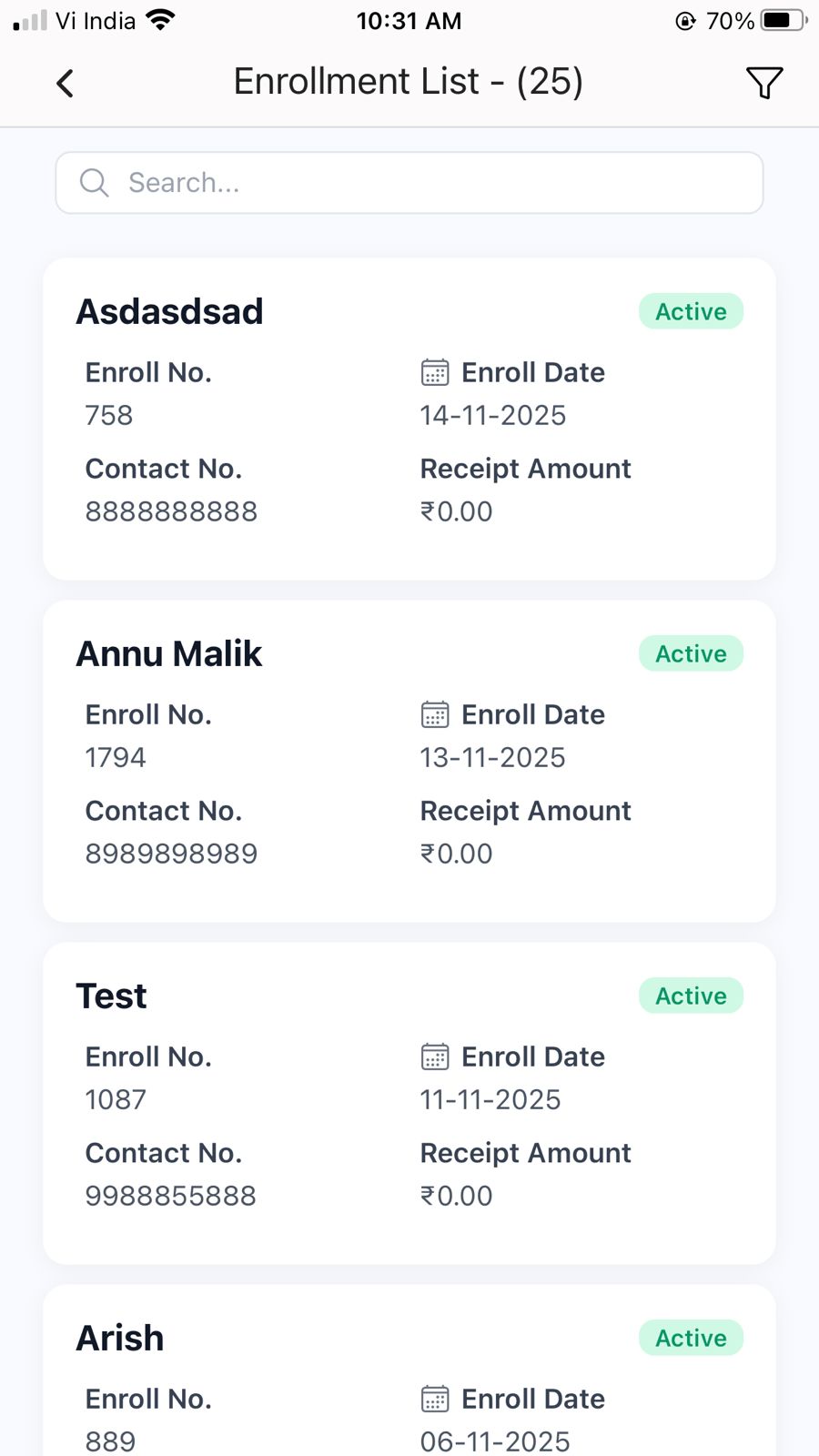
Task: Tap the Active badge on Test
Action: click(691, 996)
